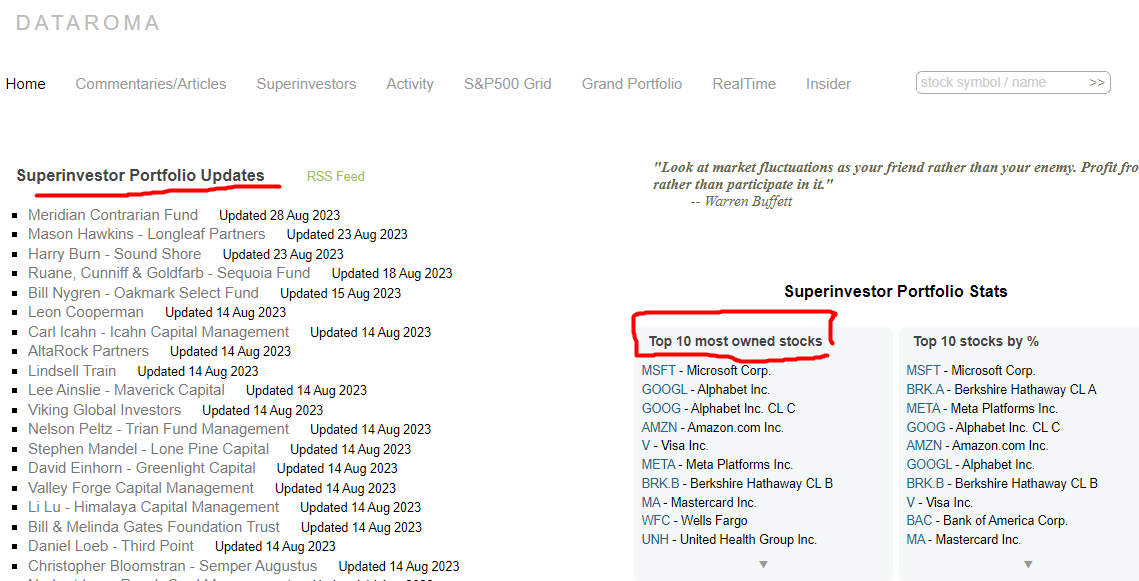Open the RSS Feed link

pyautogui.click(x=336, y=176)
